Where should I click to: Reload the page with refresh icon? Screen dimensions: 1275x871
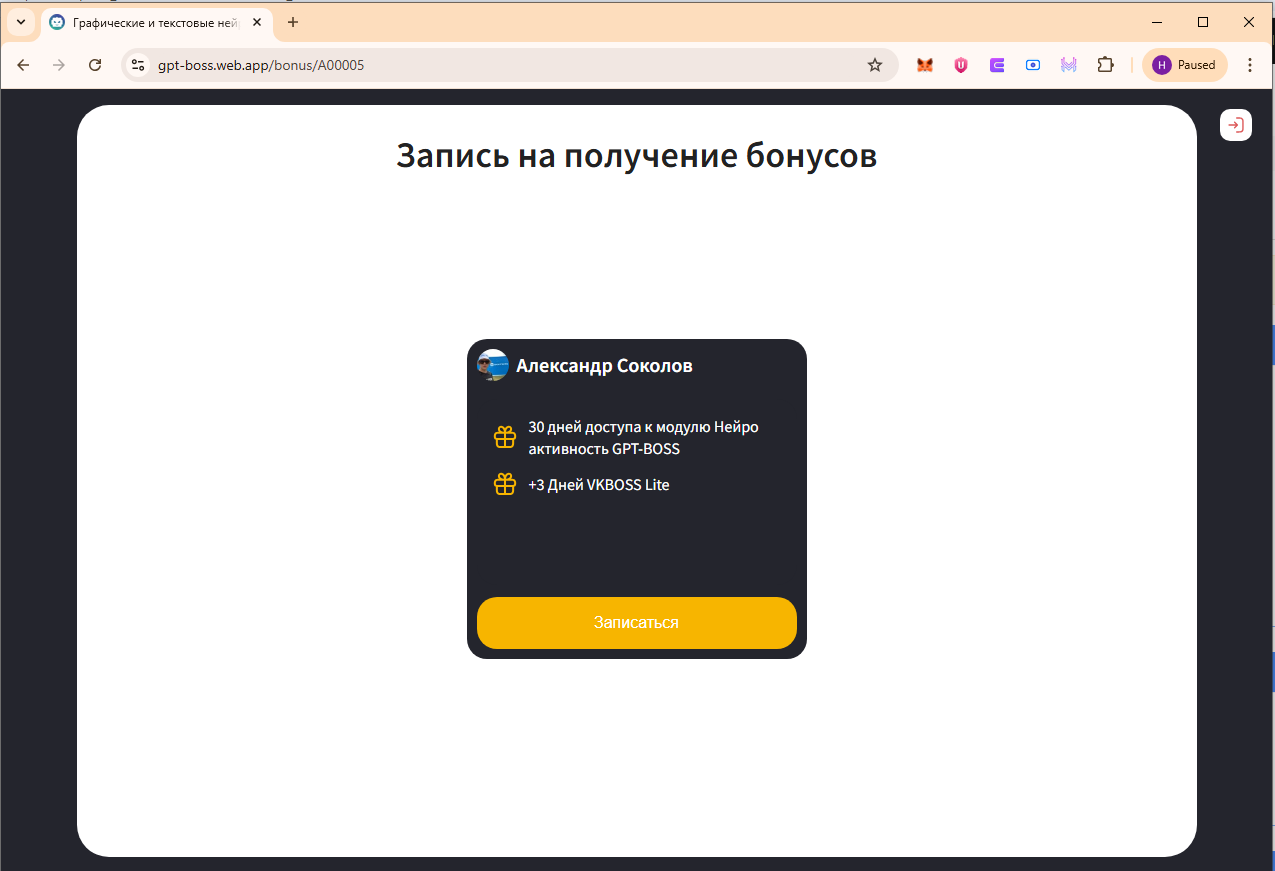[95, 65]
